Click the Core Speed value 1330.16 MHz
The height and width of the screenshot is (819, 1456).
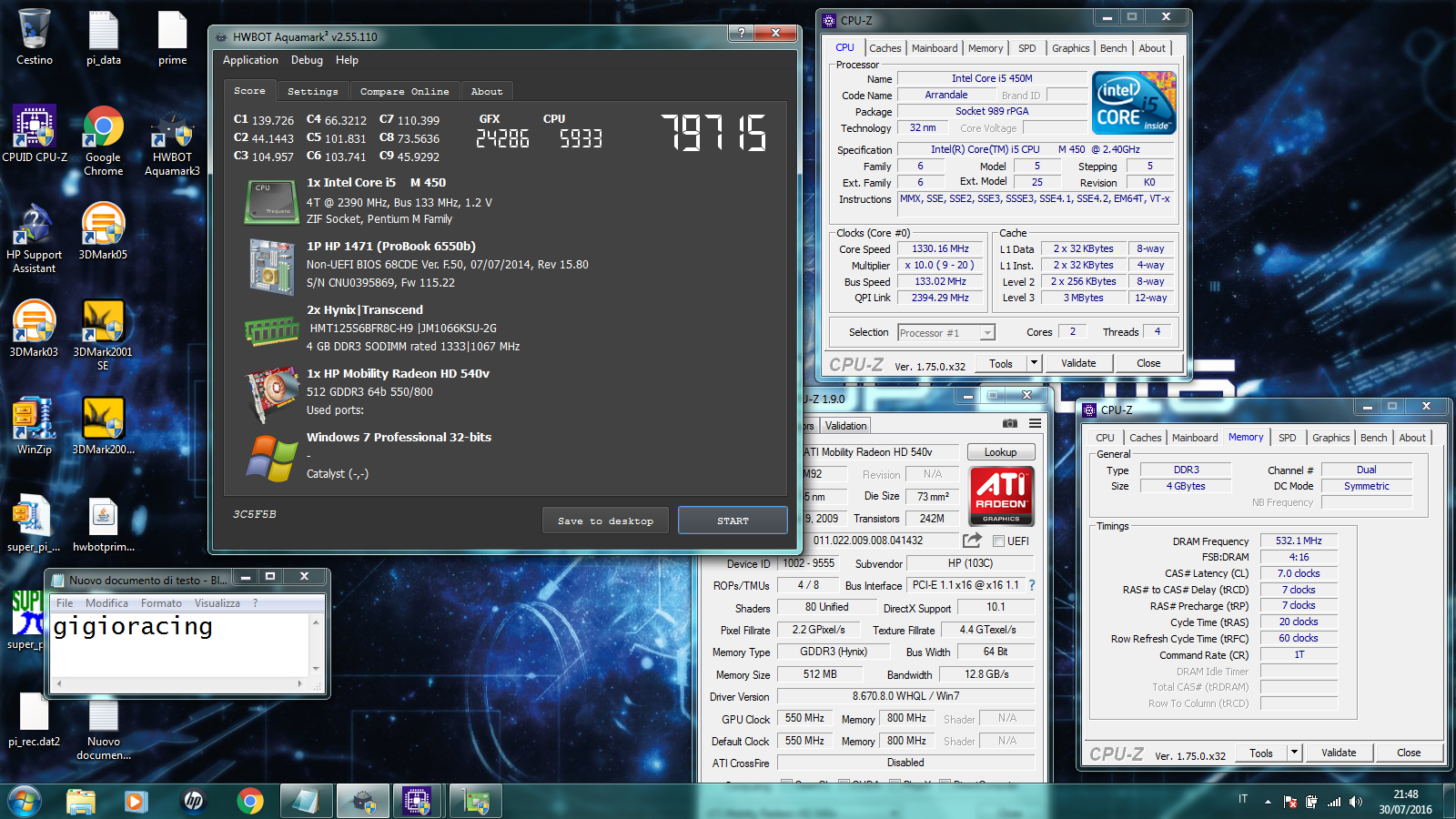point(940,248)
